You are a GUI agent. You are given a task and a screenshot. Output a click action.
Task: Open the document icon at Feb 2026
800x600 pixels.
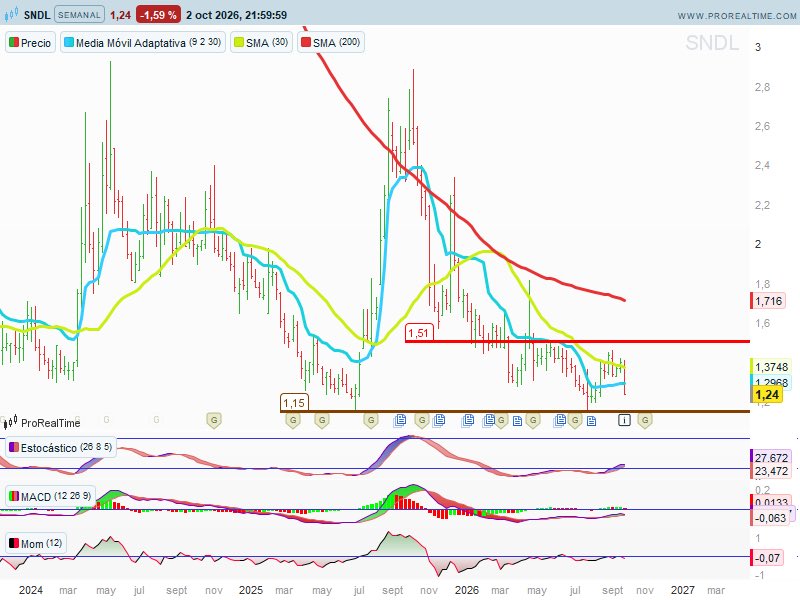tap(489, 420)
